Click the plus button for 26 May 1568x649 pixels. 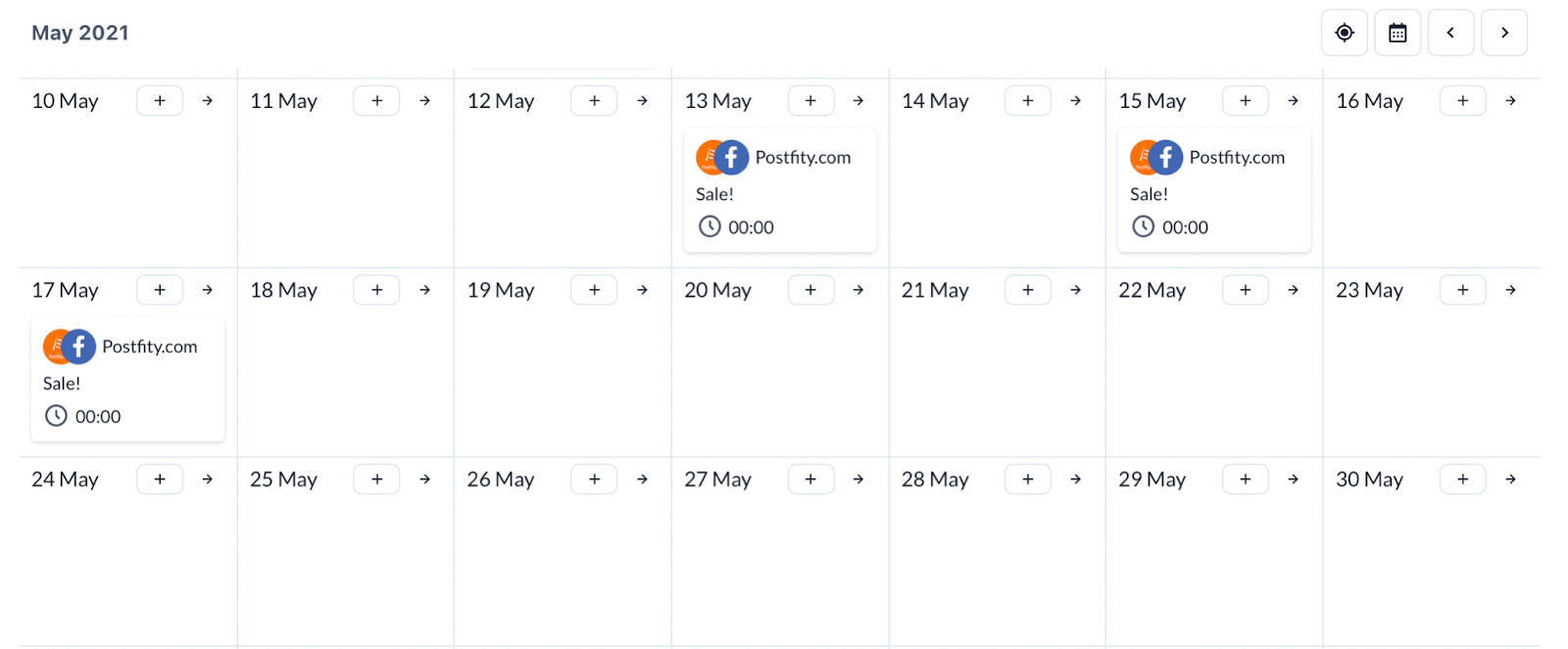click(594, 479)
